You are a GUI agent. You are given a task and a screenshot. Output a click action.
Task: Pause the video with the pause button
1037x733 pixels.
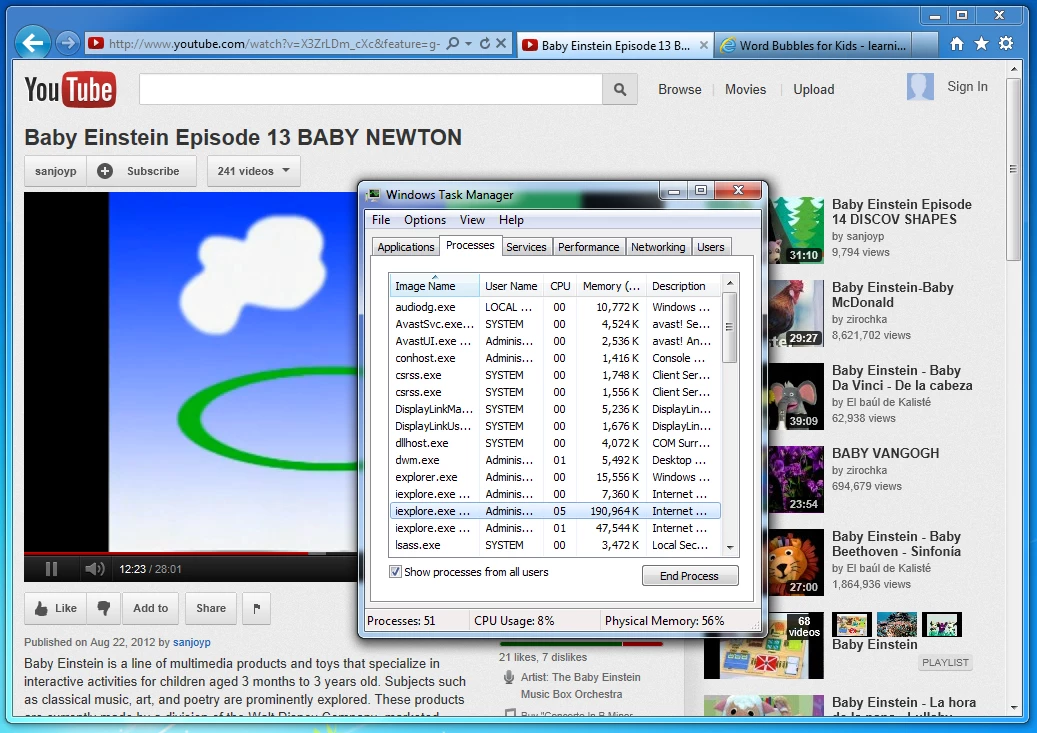52,569
